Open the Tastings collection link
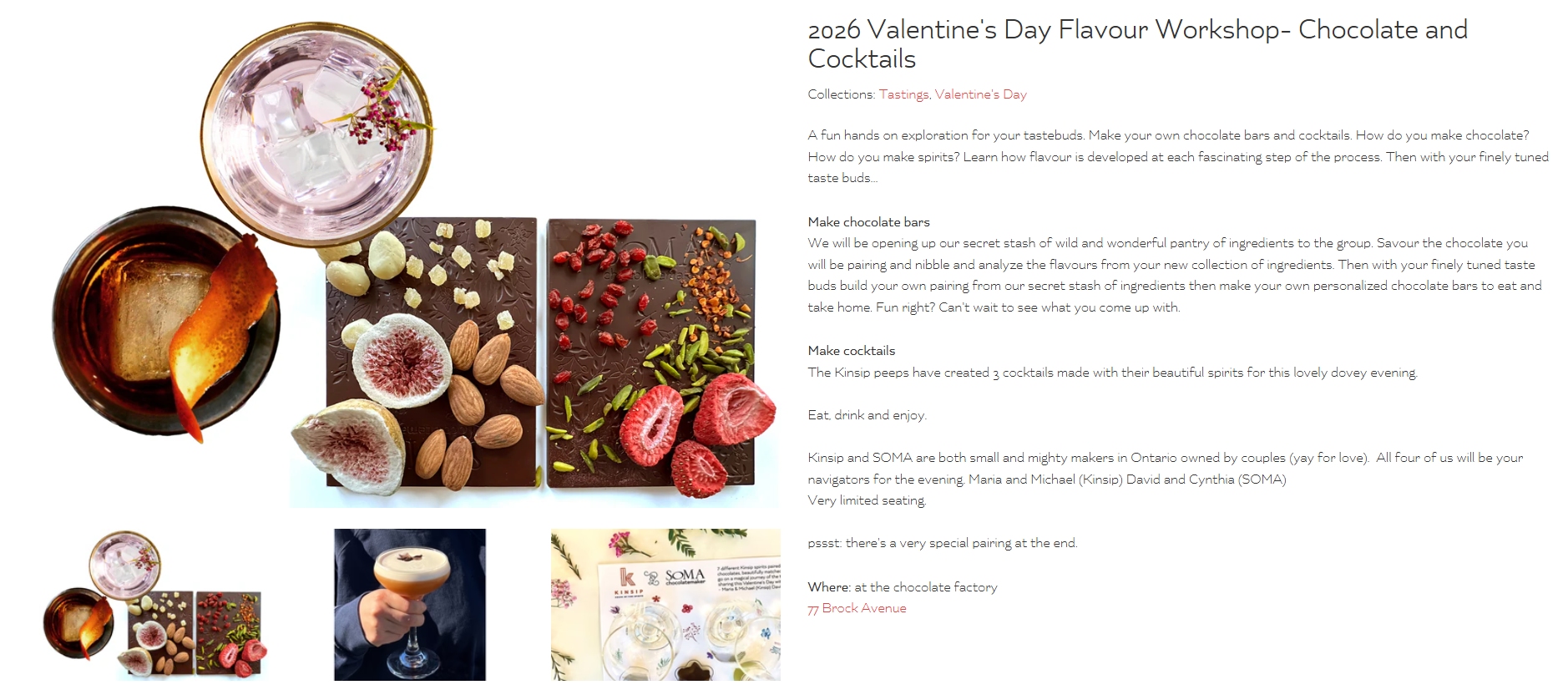 pyautogui.click(x=903, y=94)
